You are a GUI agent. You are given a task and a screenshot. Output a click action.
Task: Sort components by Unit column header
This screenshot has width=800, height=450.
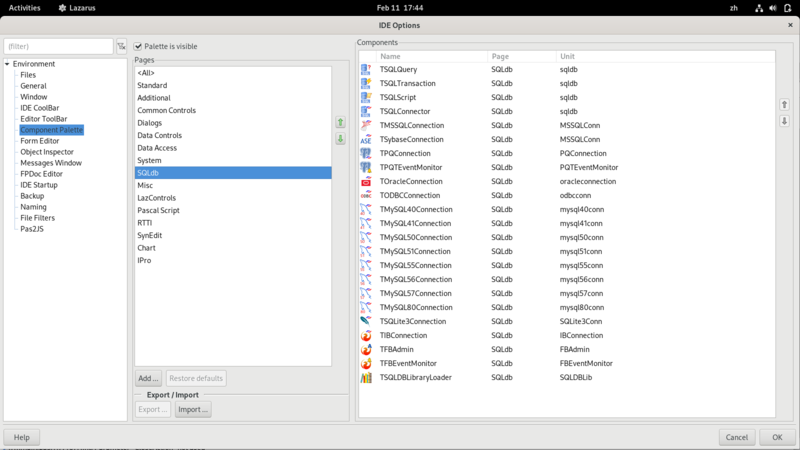(665, 57)
